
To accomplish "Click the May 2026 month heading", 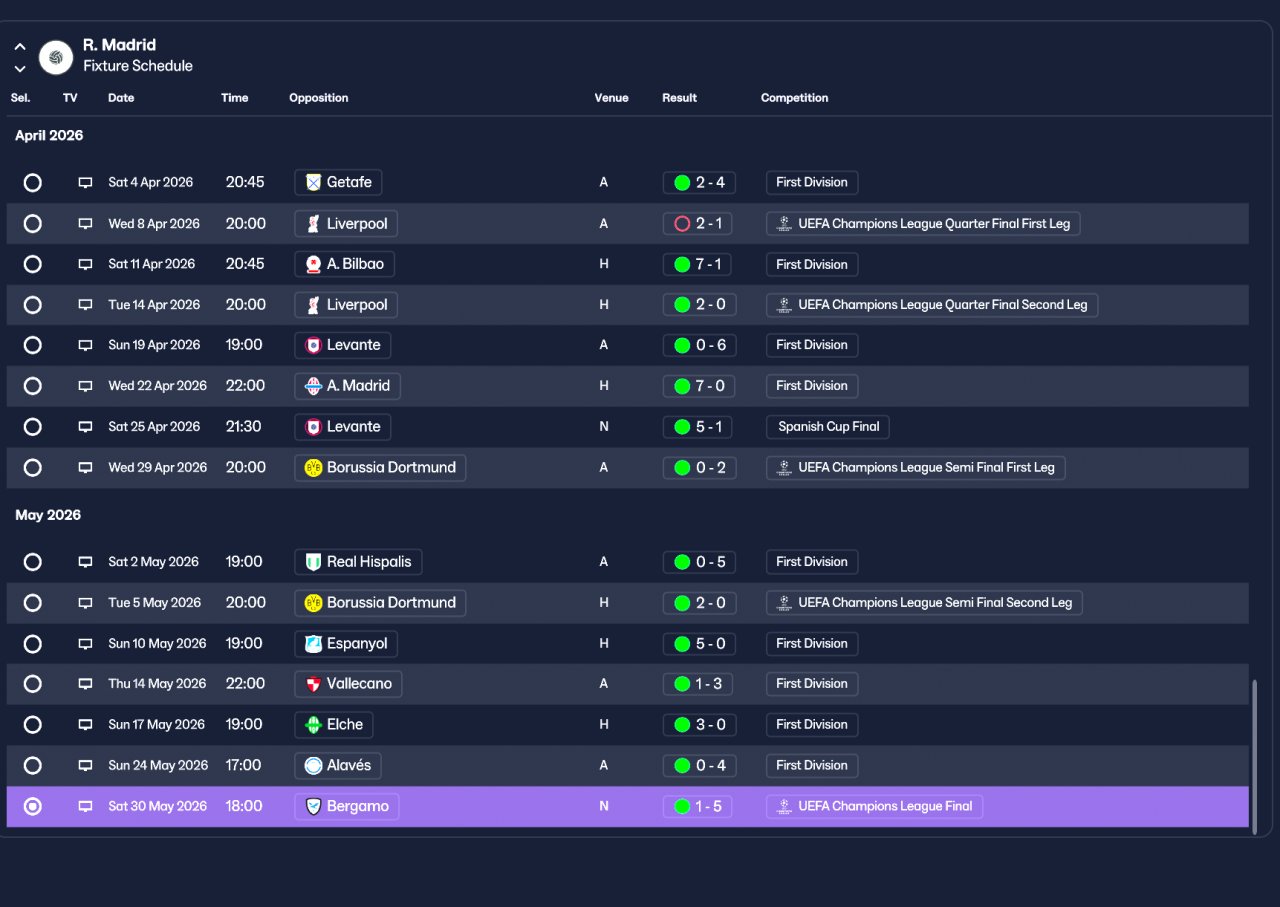I will pyautogui.click(x=48, y=516).
